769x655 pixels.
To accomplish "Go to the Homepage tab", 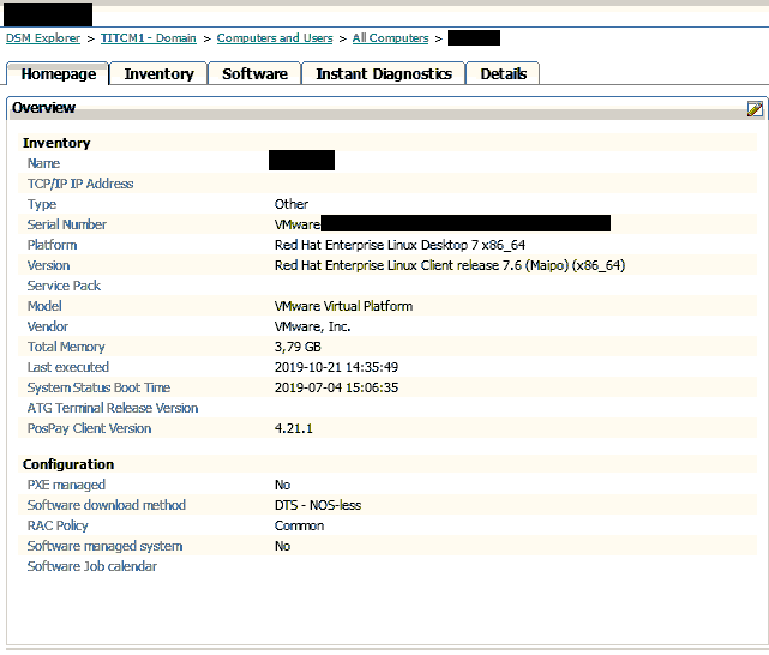I will coord(58,74).
